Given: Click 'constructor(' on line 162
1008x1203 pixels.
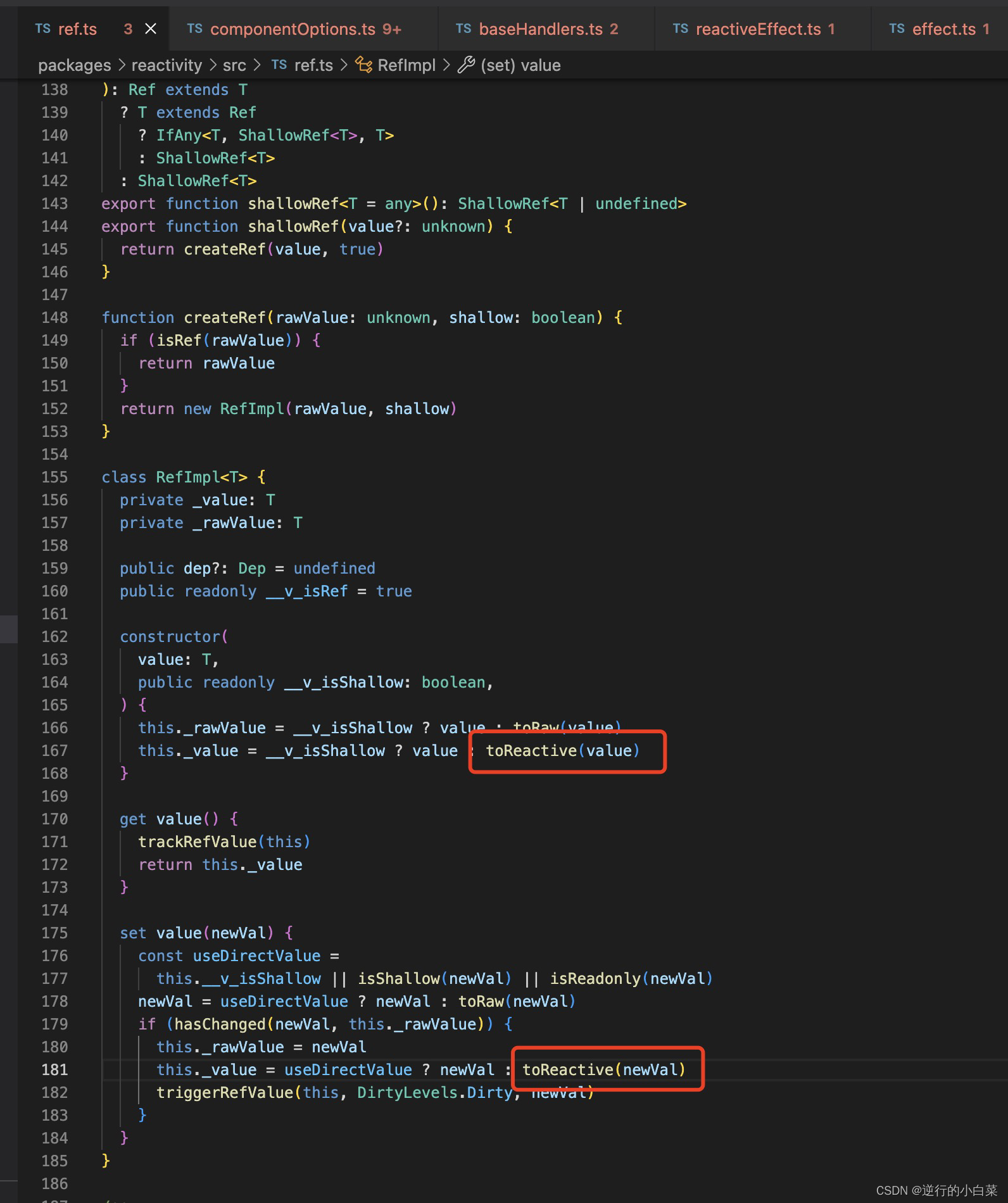Looking at the screenshot, I should 174,636.
